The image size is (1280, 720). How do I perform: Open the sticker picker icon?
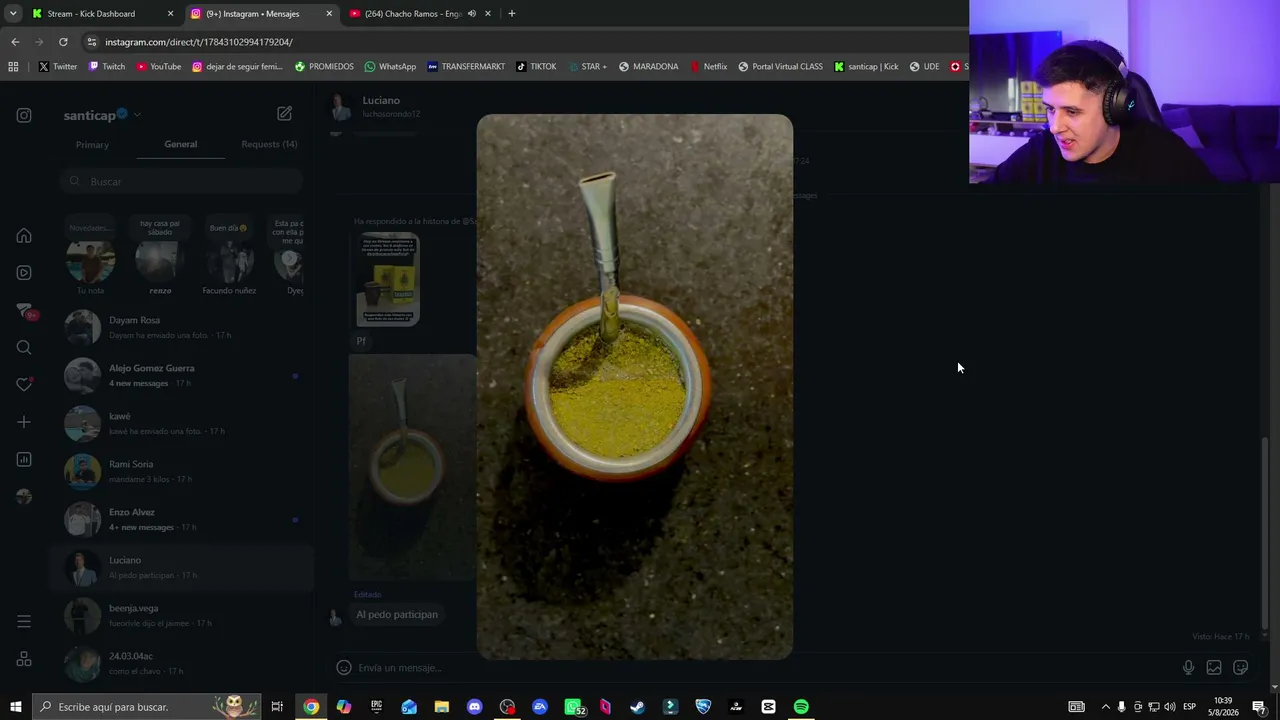1241,668
